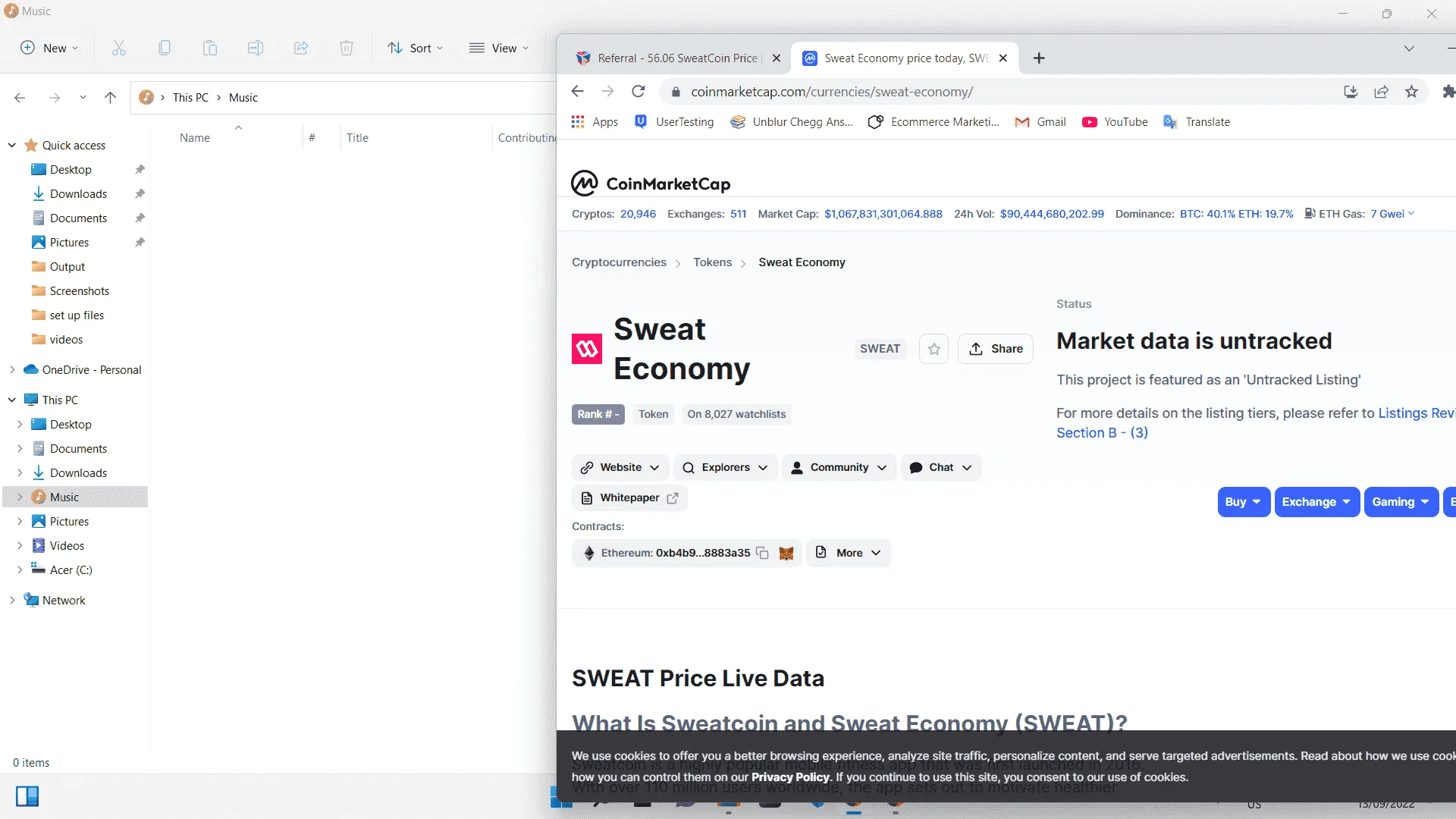This screenshot has height=819, width=1456.
Task: Click the Tokens breadcrumb link
Action: 713,262
